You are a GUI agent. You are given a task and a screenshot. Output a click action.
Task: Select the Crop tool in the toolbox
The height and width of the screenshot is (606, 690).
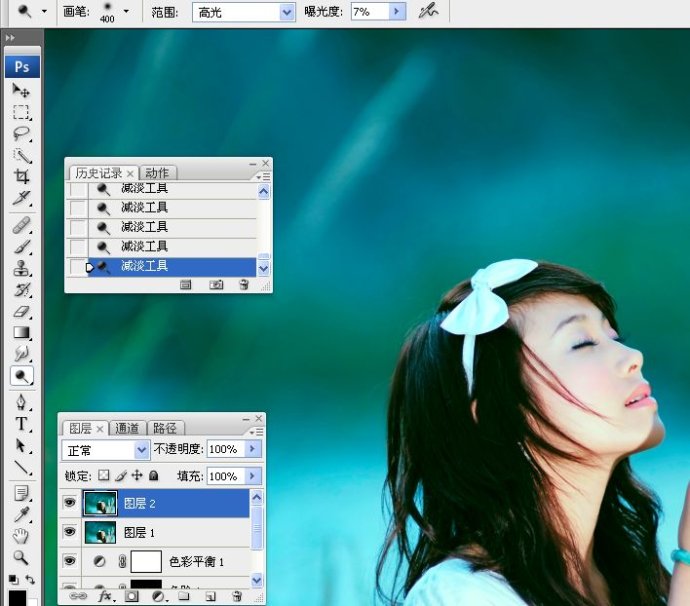click(x=21, y=177)
